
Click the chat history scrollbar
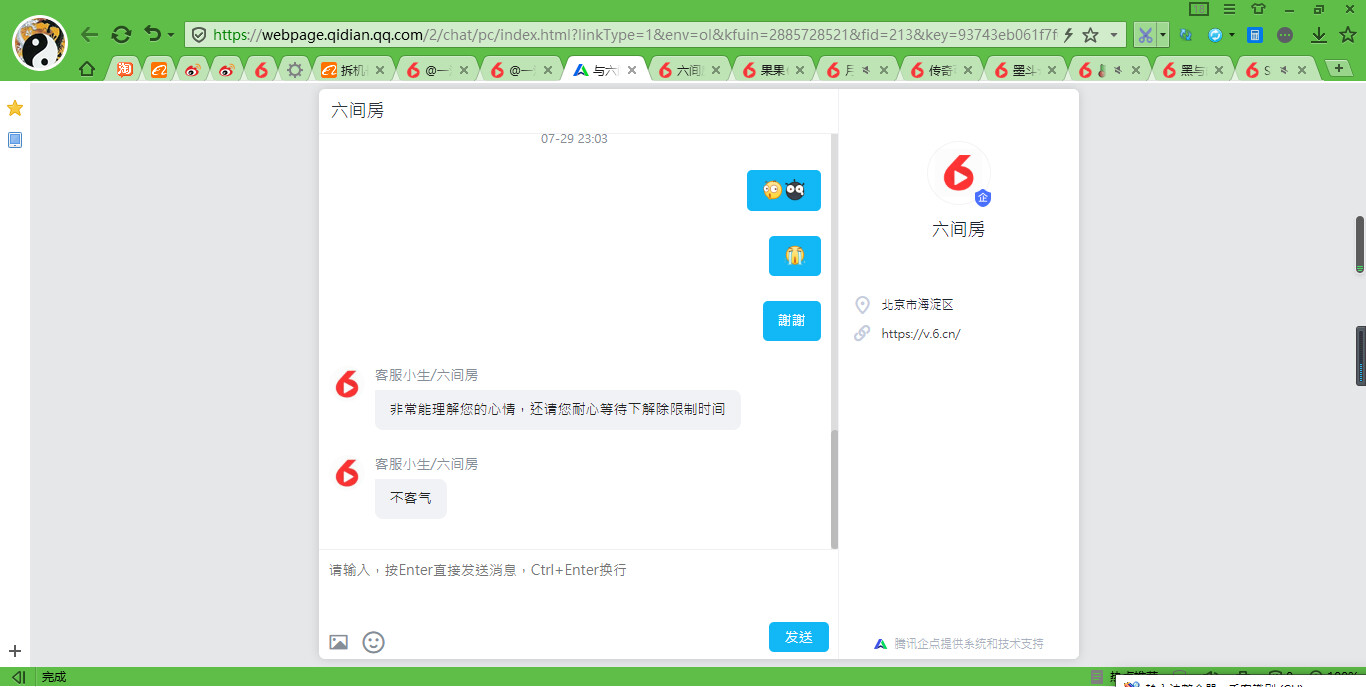835,490
